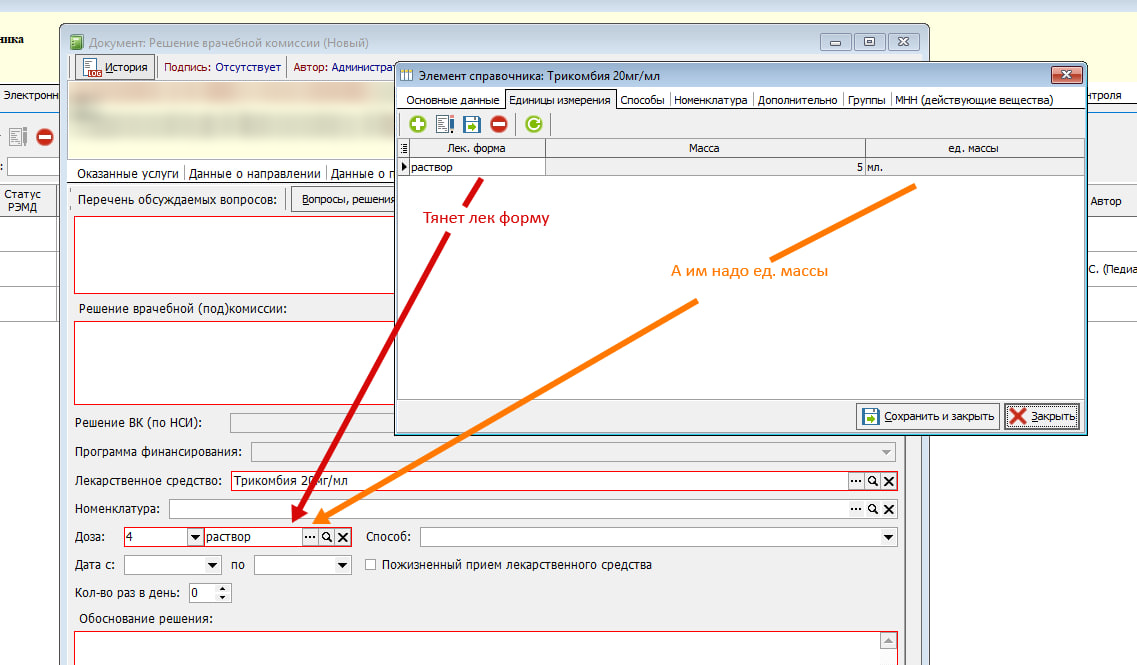Click the Закрыть button
The height and width of the screenshot is (665, 1137).
pyautogui.click(x=1042, y=416)
